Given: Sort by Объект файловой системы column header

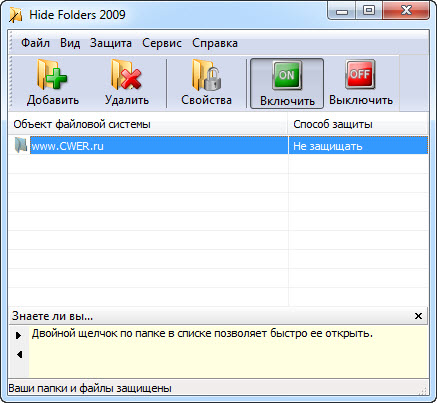Looking at the screenshot, I should point(148,124).
